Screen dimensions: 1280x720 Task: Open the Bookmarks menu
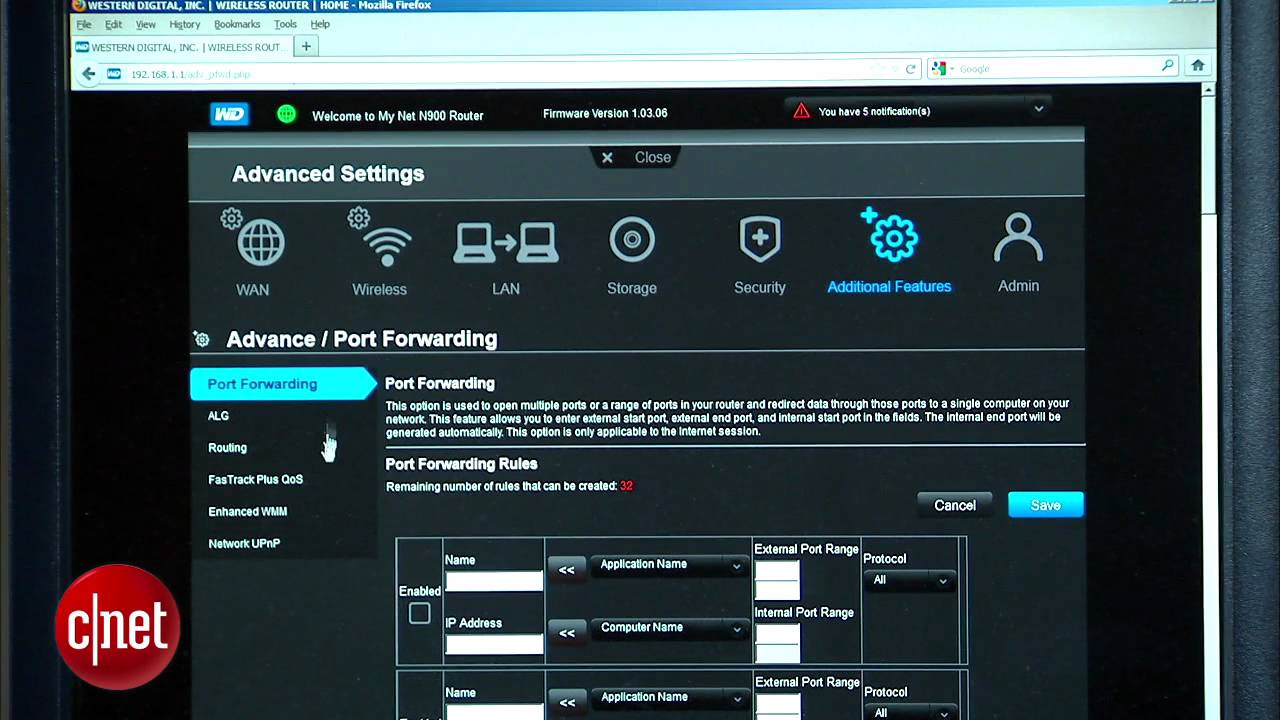[237, 24]
